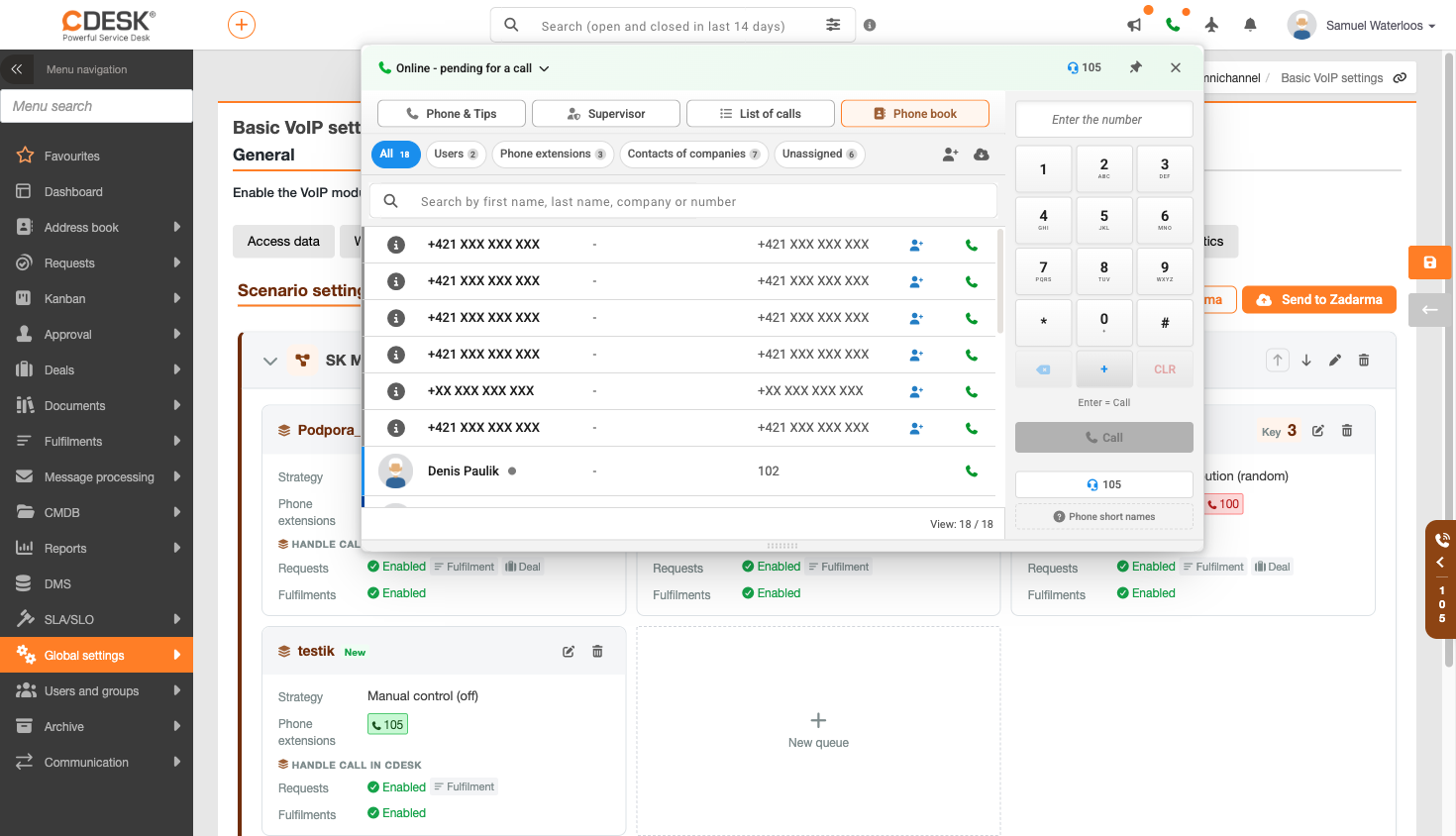Filter phone book by Phone extensions
The image size is (1456, 836).
pyautogui.click(x=552, y=155)
